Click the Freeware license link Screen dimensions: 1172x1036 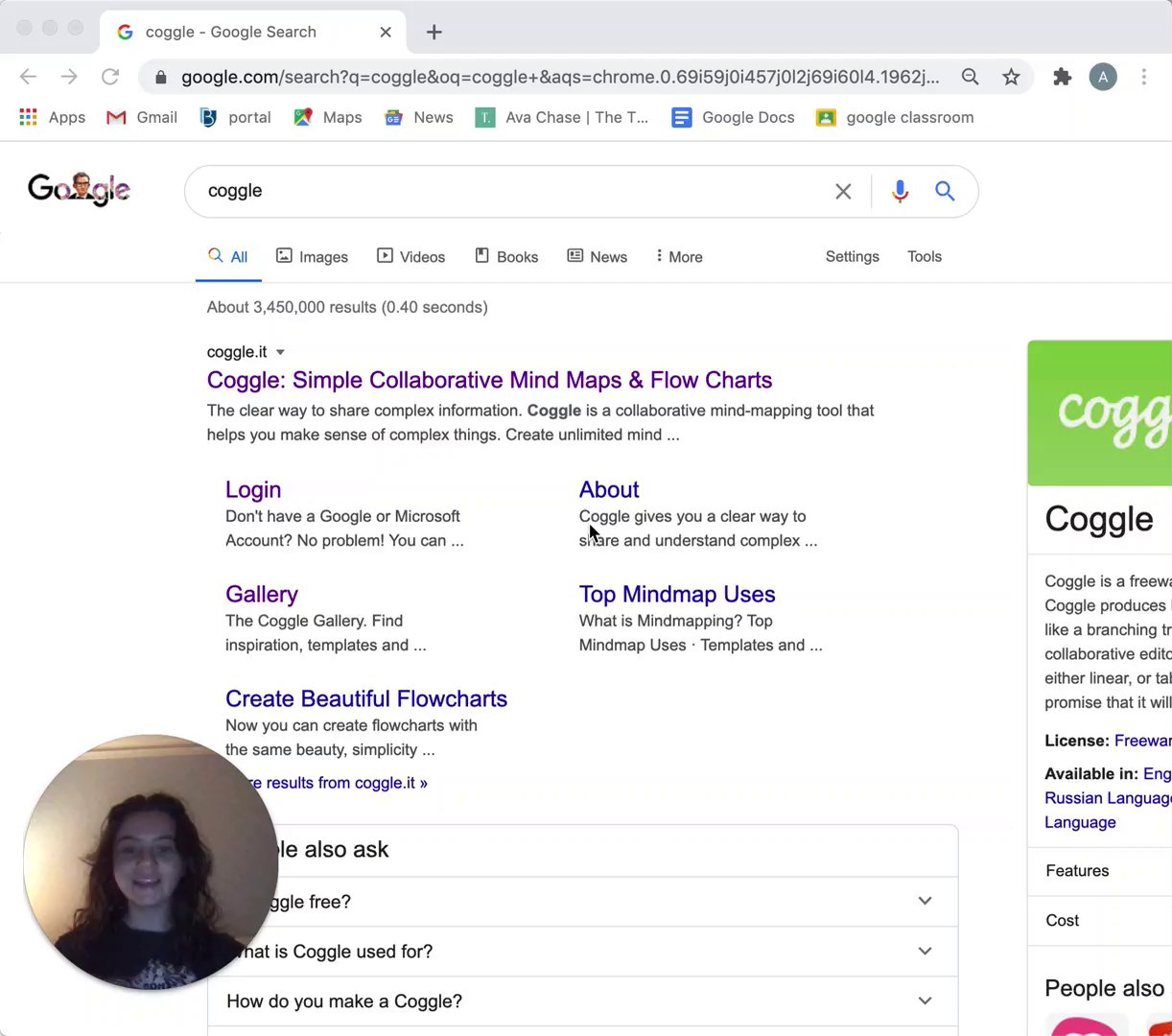[x=1142, y=741]
